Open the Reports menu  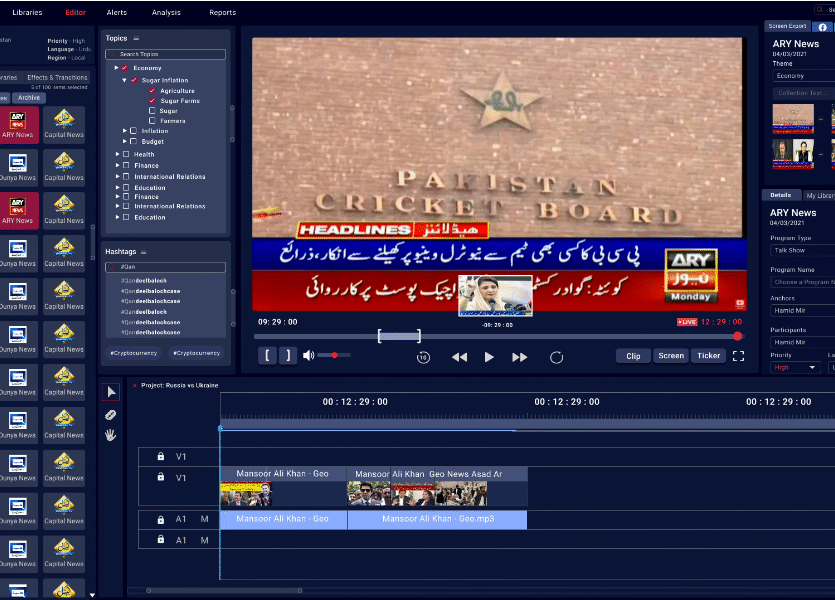point(223,12)
